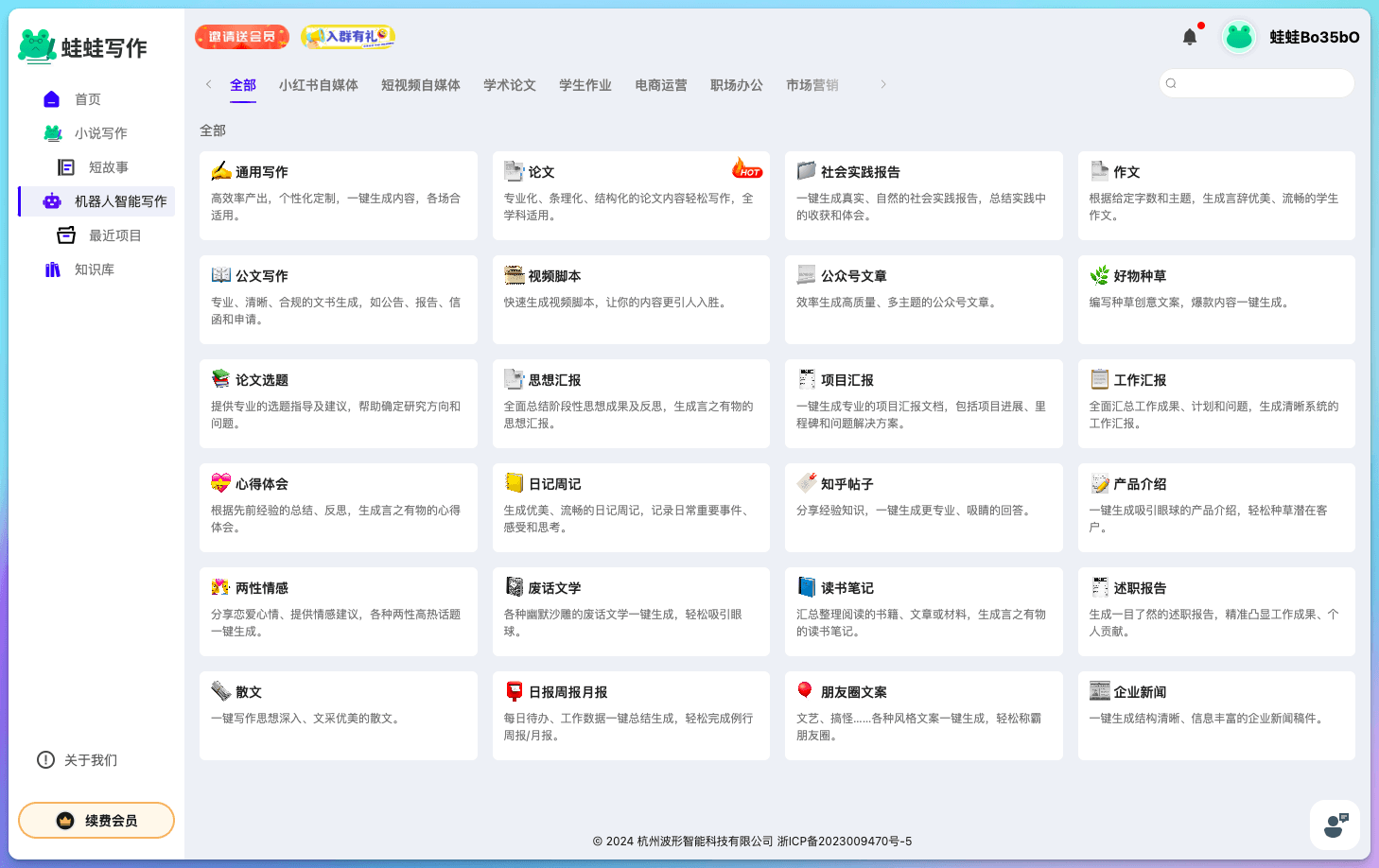
Task: Click the 最近项目 archive icon
Action: (66, 235)
